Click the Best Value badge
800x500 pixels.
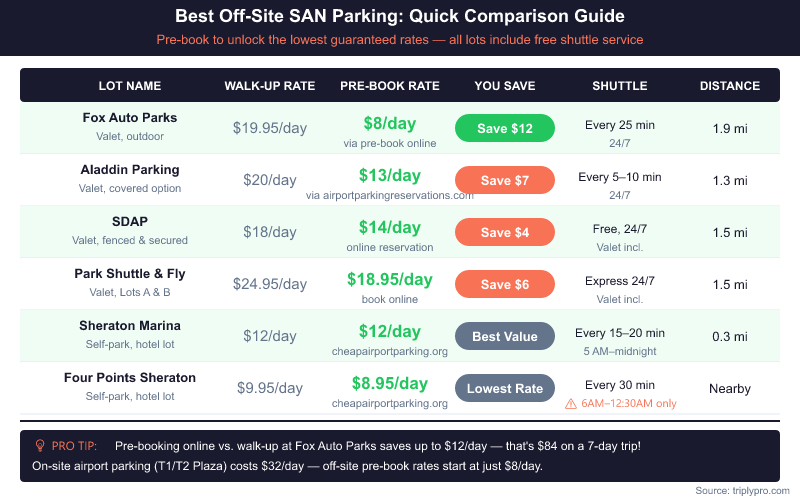(505, 336)
